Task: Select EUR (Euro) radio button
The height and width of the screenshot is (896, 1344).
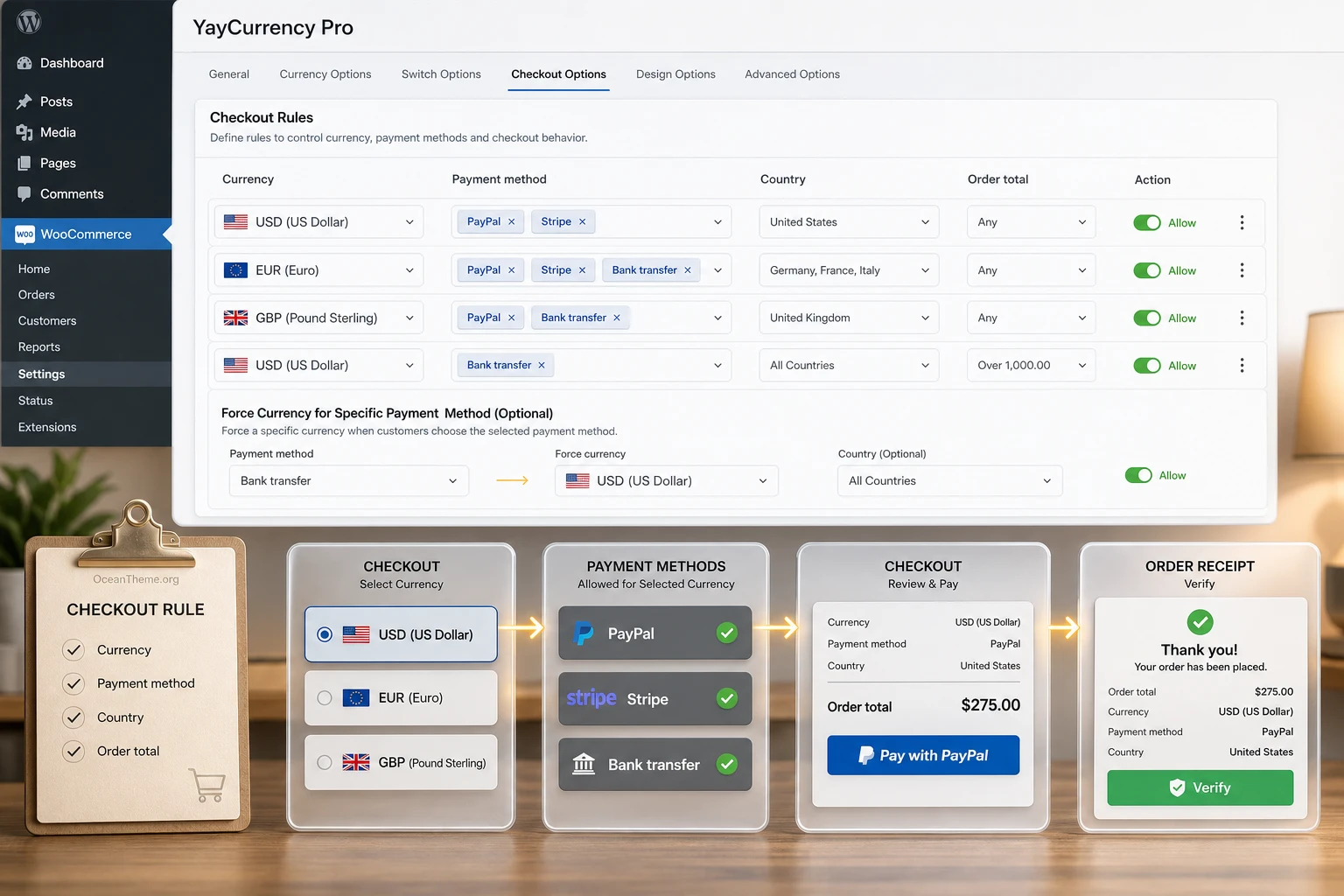Action: [325, 697]
